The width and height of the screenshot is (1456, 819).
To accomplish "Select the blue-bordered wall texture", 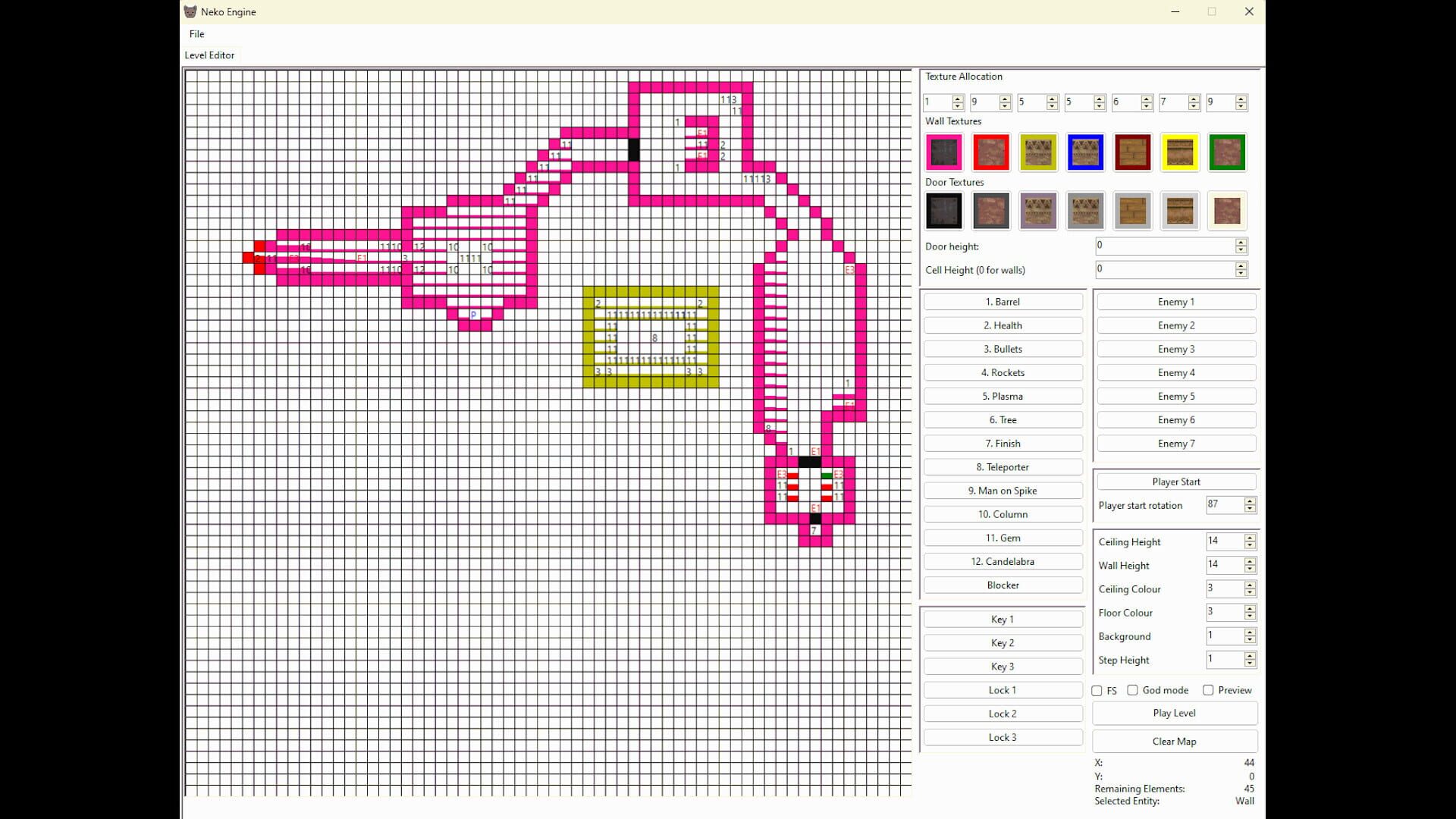I will pyautogui.click(x=1085, y=152).
